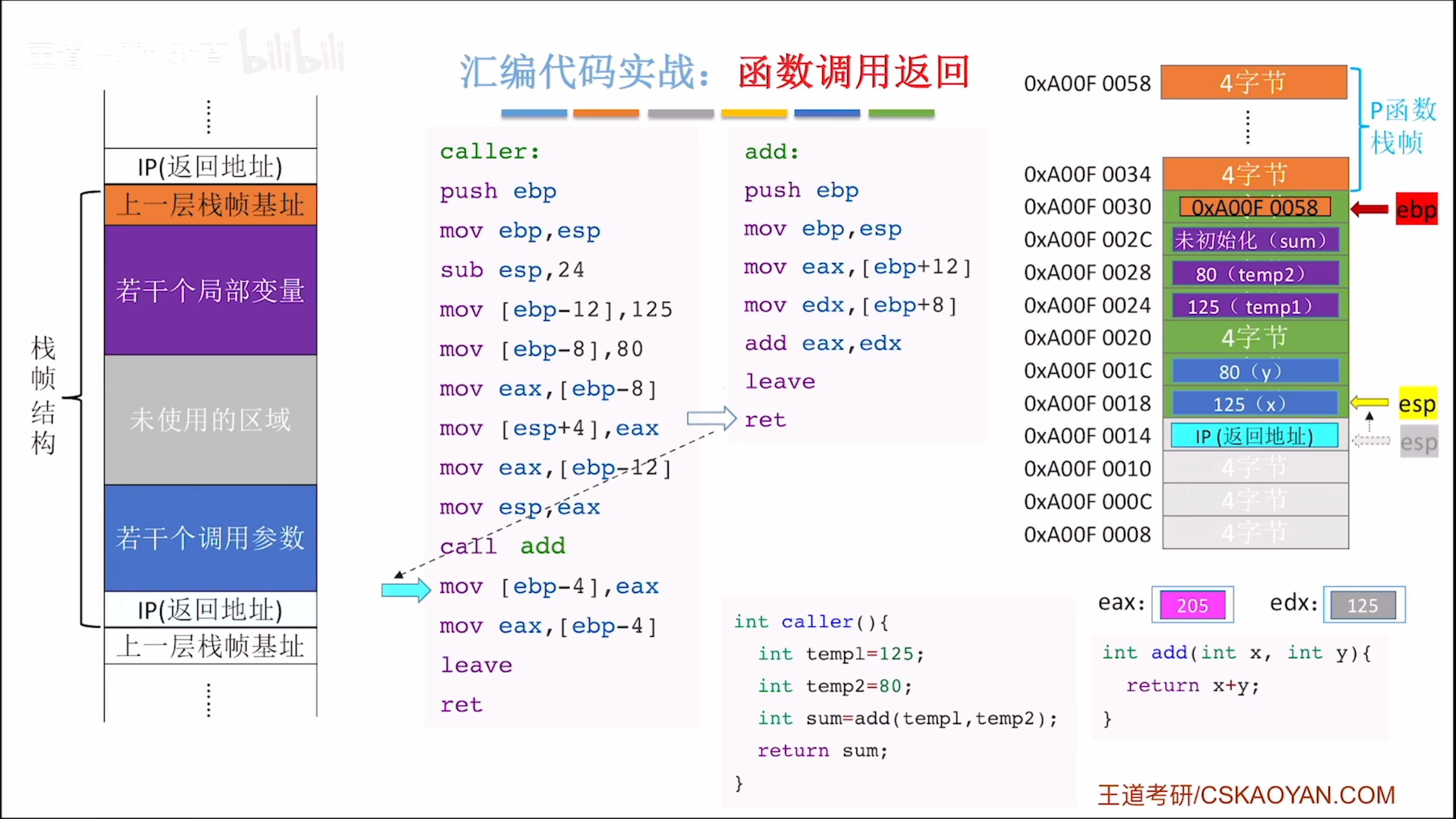Click the 125 (x) parameter stack cell
1456x819 pixels.
pos(1255,404)
